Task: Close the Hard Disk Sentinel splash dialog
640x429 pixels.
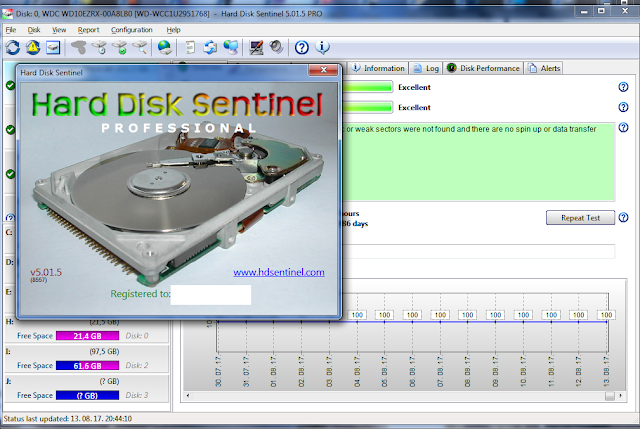Action: (x=323, y=70)
